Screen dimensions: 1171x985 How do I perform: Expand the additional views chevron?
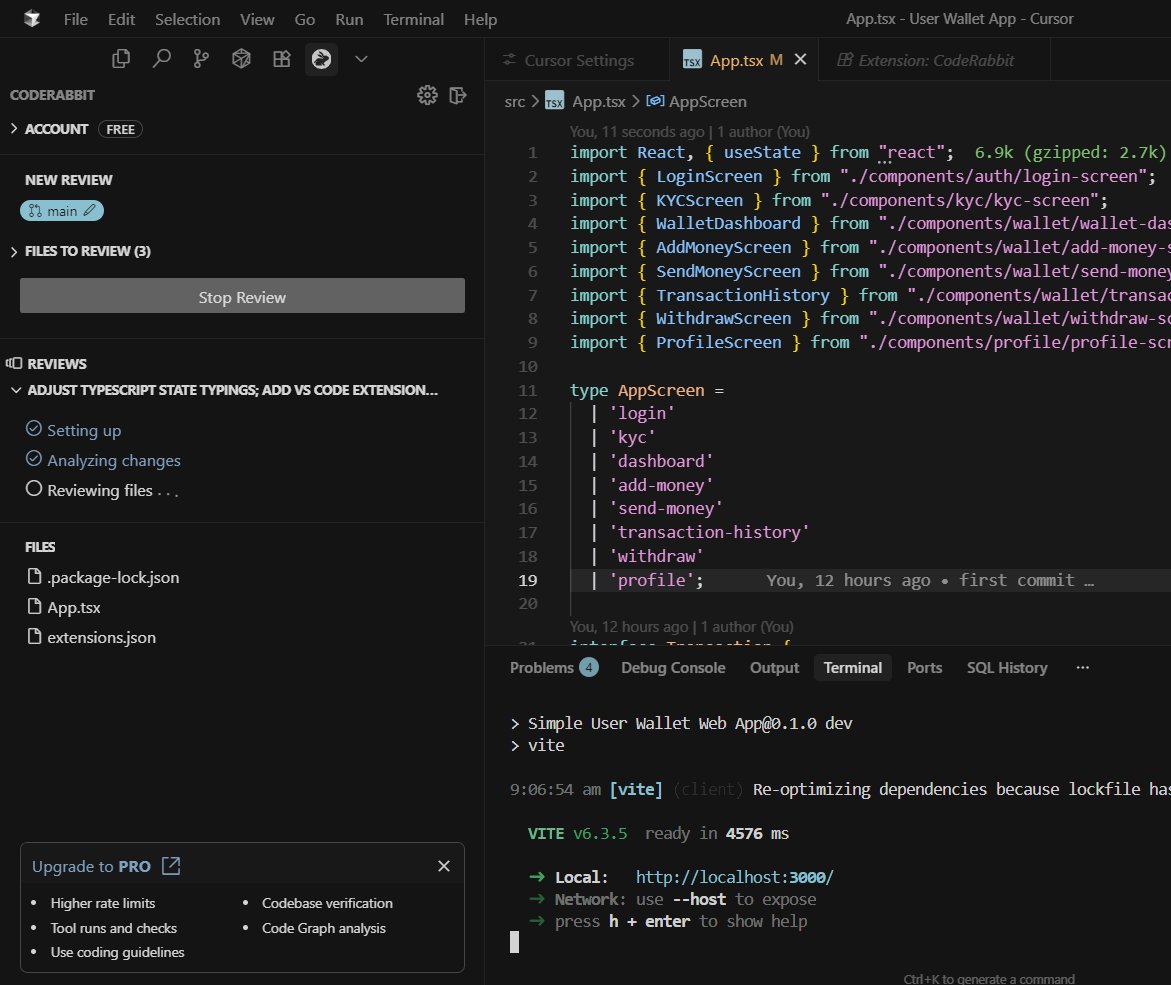pos(361,59)
